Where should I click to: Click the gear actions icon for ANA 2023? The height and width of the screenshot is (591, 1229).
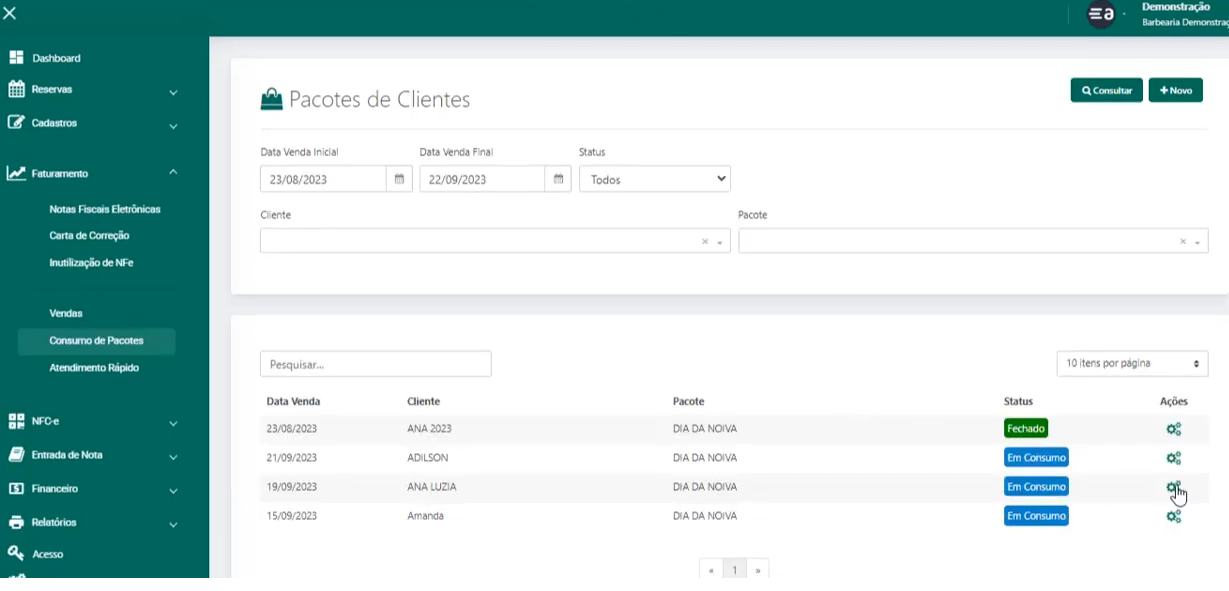click(x=1173, y=429)
